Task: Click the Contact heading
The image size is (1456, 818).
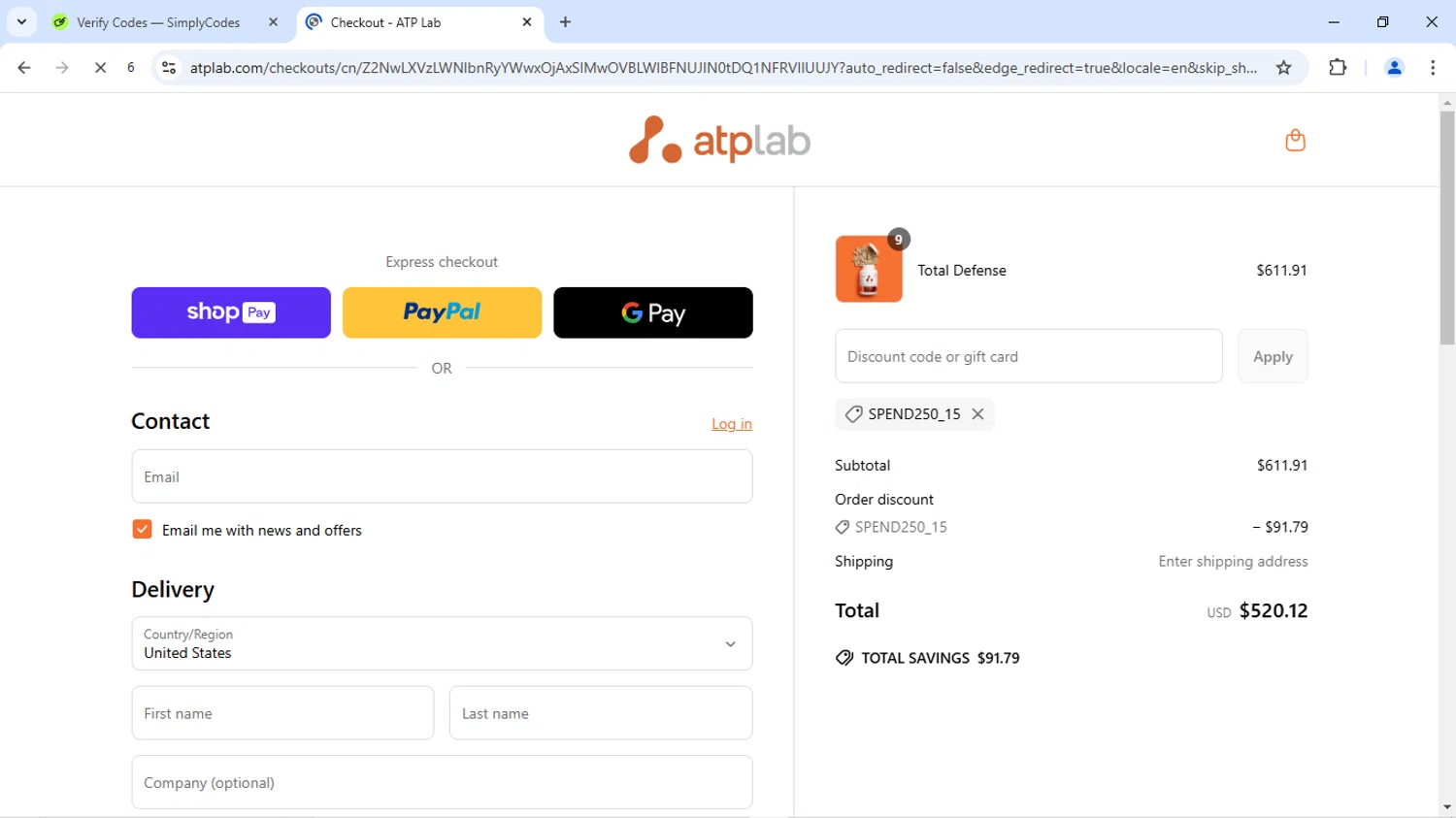Action: pyautogui.click(x=171, y=421)
